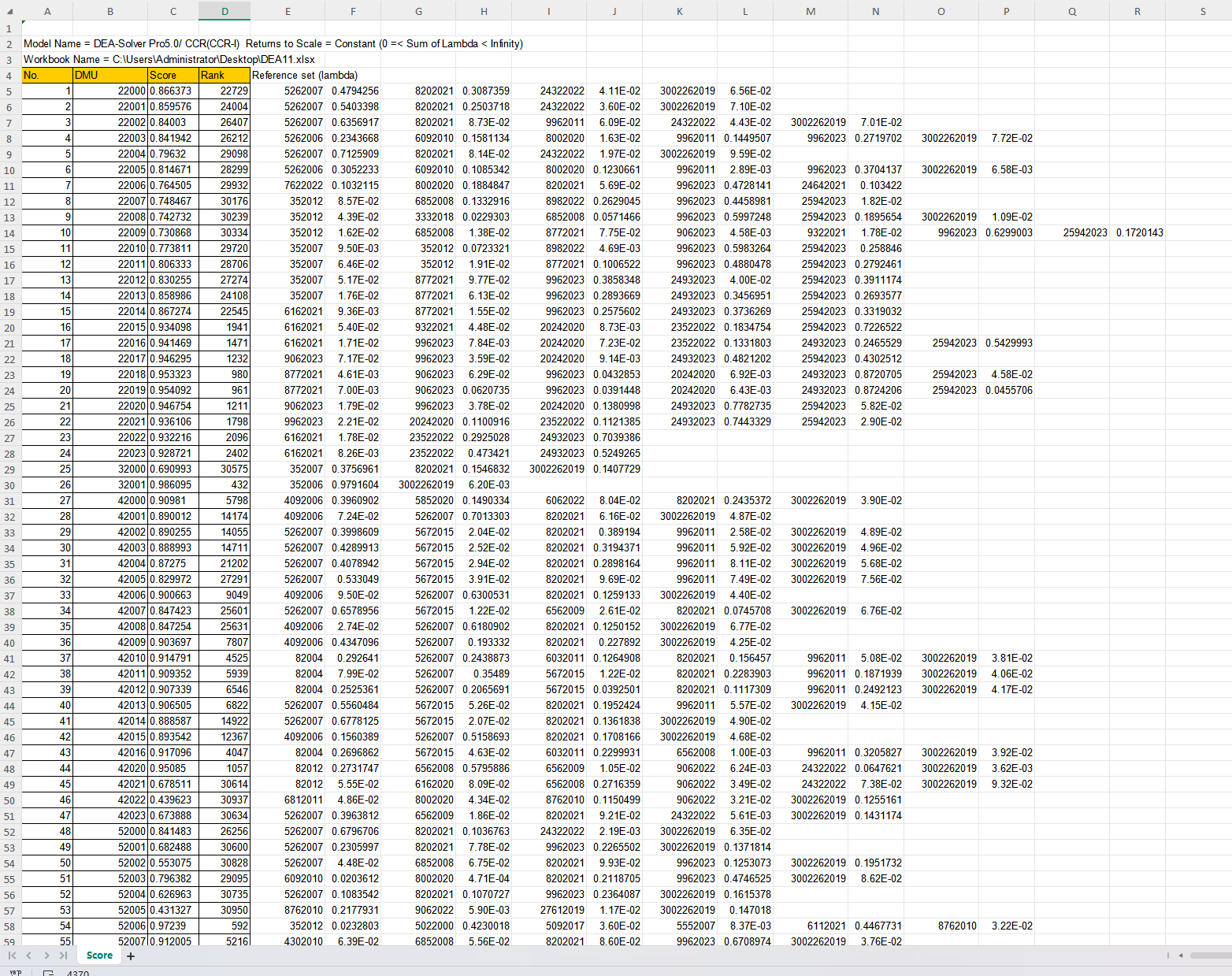Select column D header
Viewport: 1232px width, 976px height.
225,11
